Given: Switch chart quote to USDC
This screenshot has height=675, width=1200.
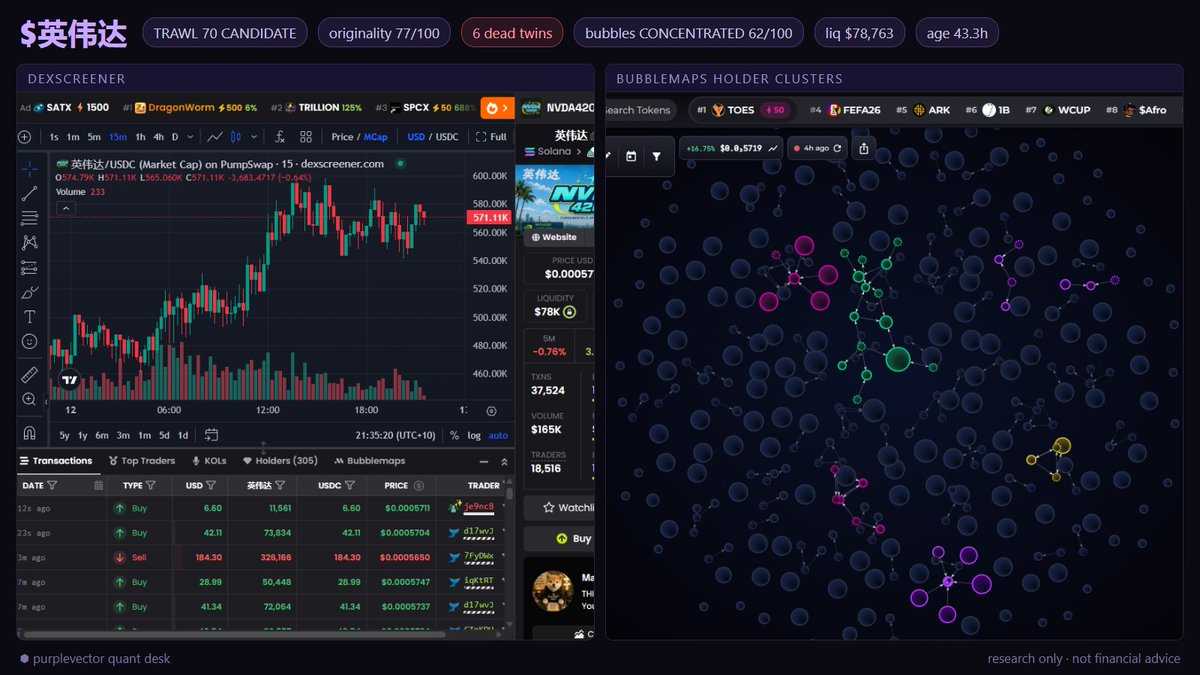Looking at the screenshot, I should 447,137.
